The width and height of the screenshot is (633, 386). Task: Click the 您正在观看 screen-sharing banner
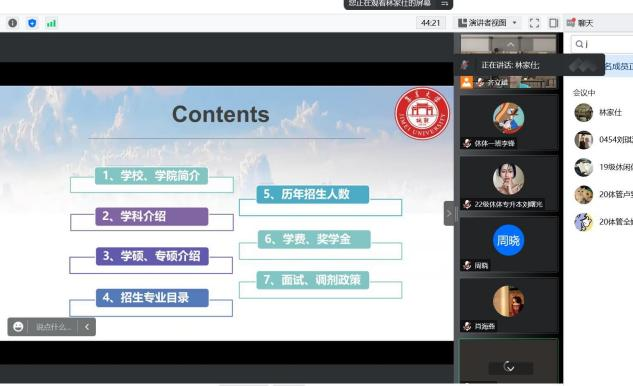[398, 4]
